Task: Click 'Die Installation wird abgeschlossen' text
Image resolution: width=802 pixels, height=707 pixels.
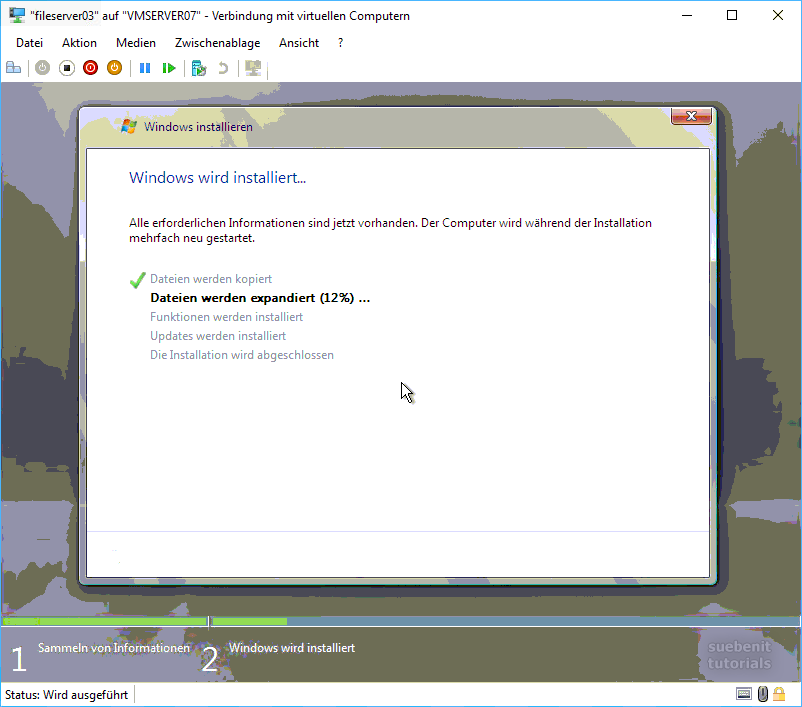Action: (242, 355)
